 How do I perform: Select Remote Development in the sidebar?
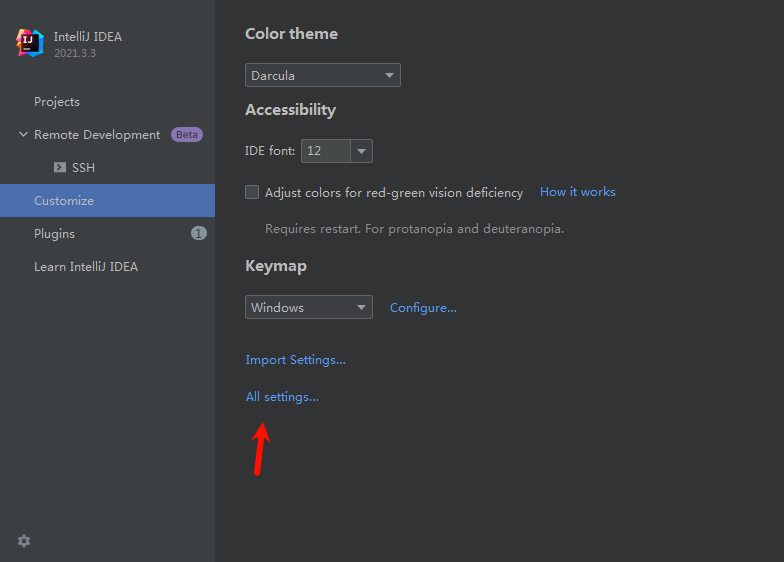pyautogui.click(x=97, y=134)
